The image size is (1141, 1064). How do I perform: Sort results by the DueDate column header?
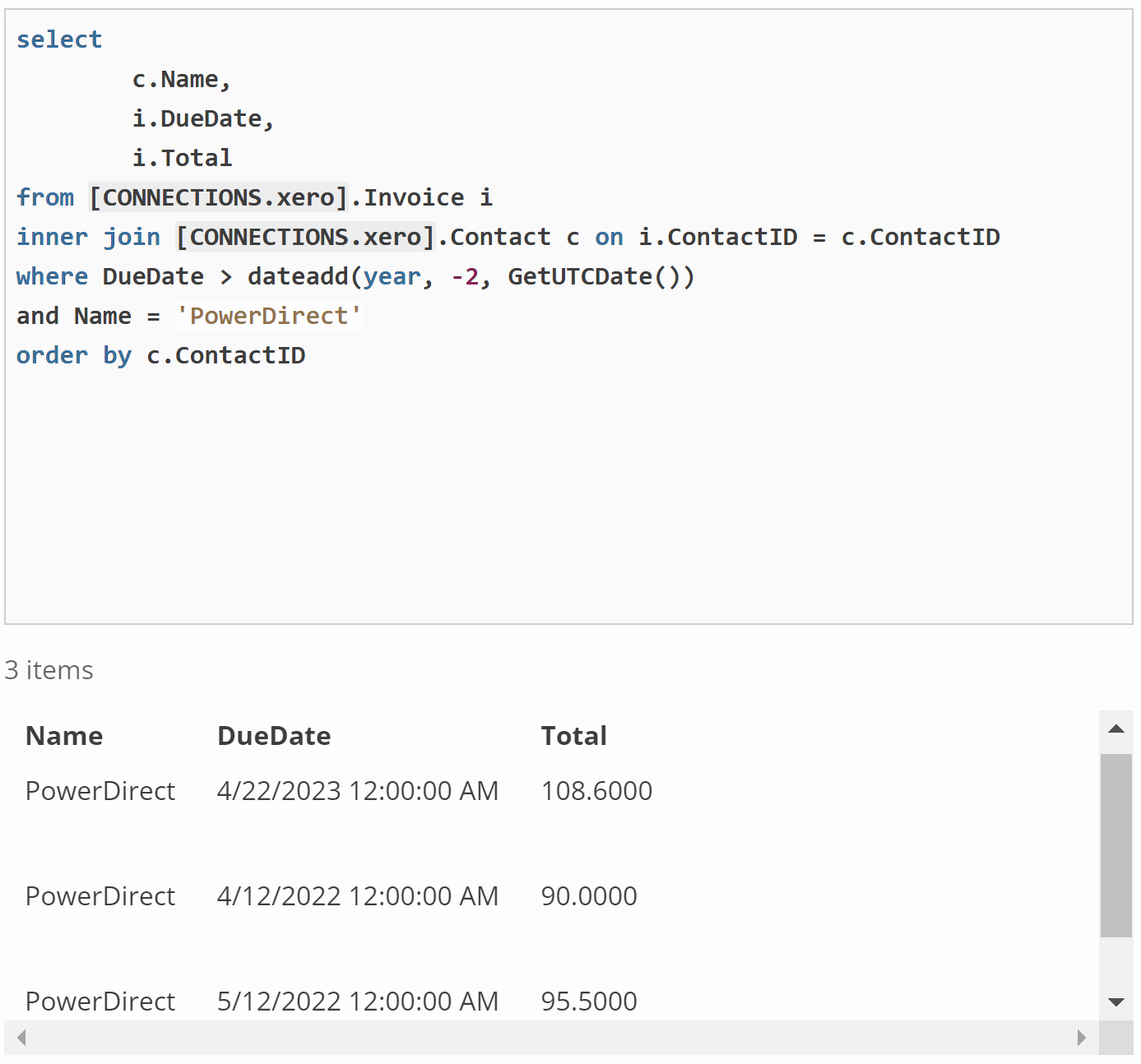click(x=274, y=736)
